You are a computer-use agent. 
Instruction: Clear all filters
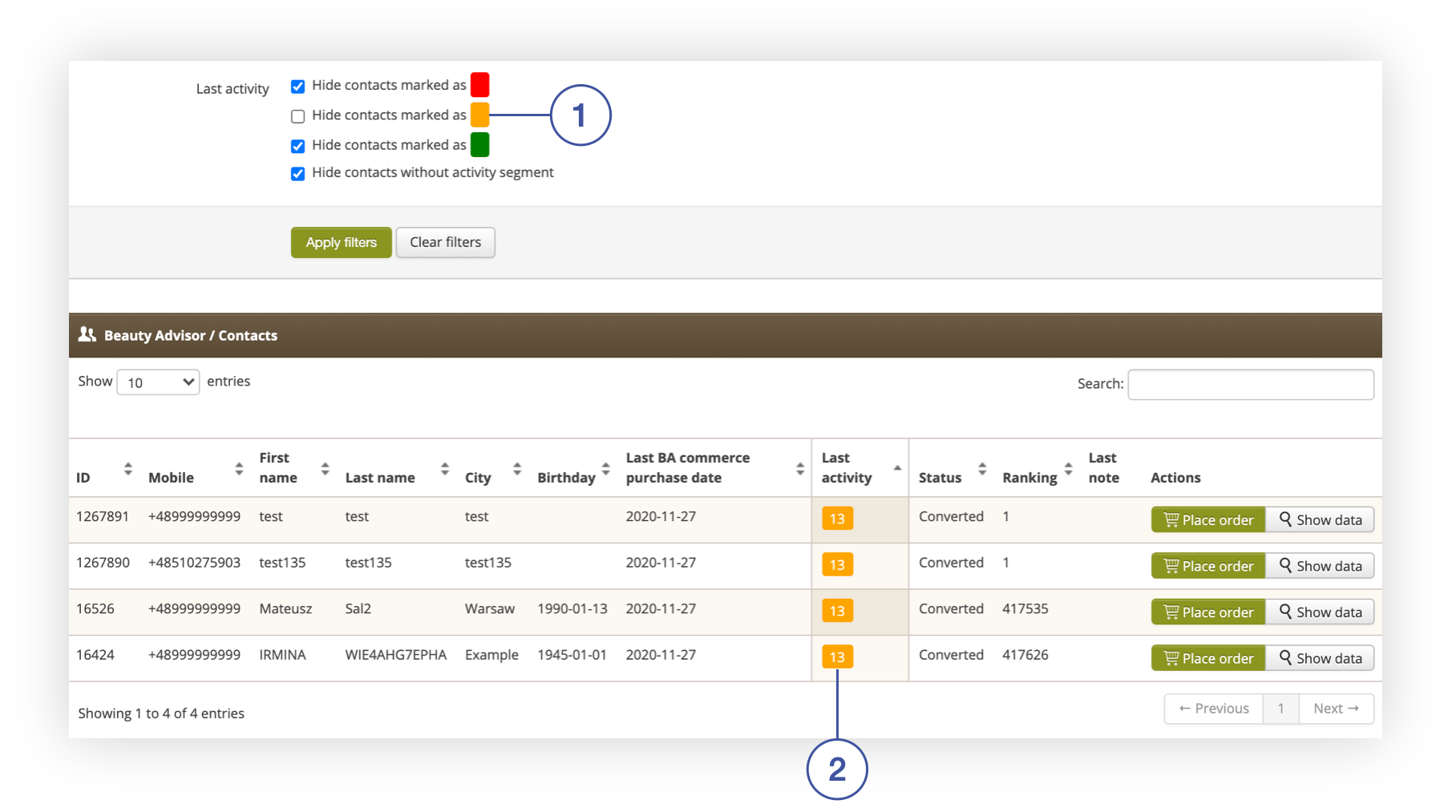coord(445,242)
